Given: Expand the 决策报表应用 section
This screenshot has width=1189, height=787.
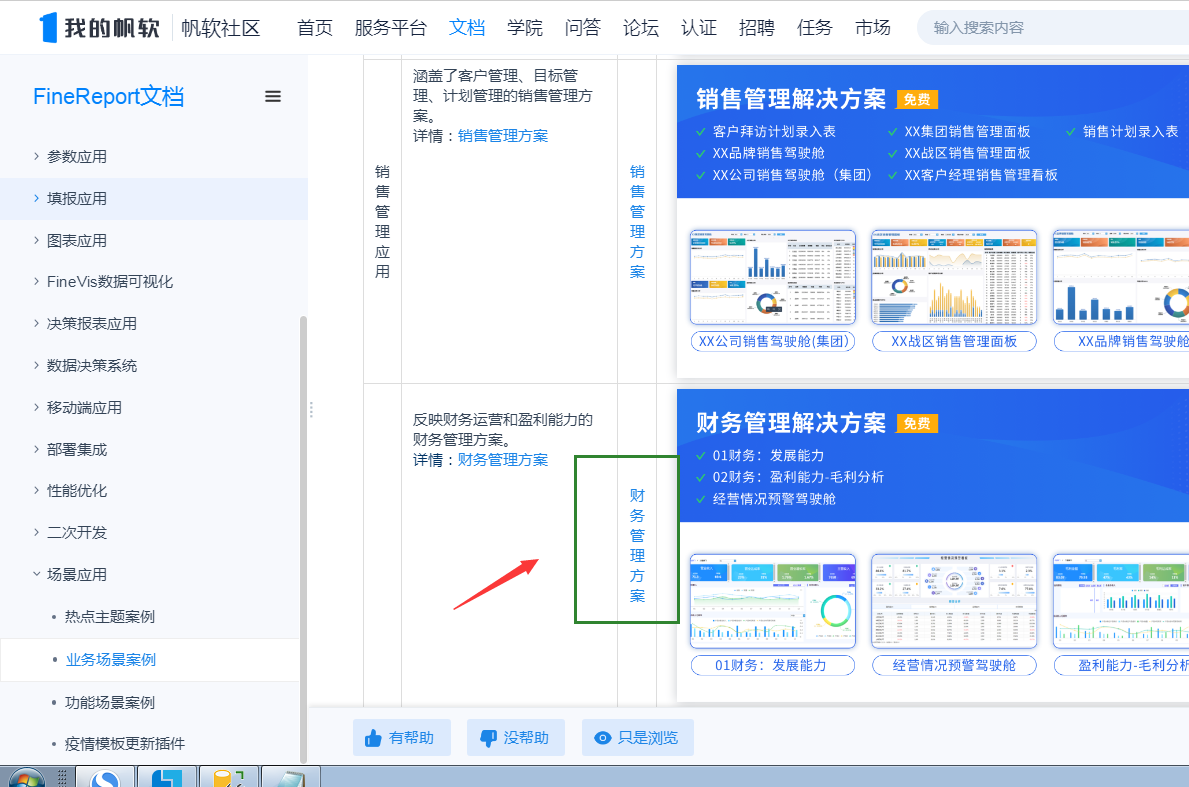Looking at the screenshot, I should [152, 324].
